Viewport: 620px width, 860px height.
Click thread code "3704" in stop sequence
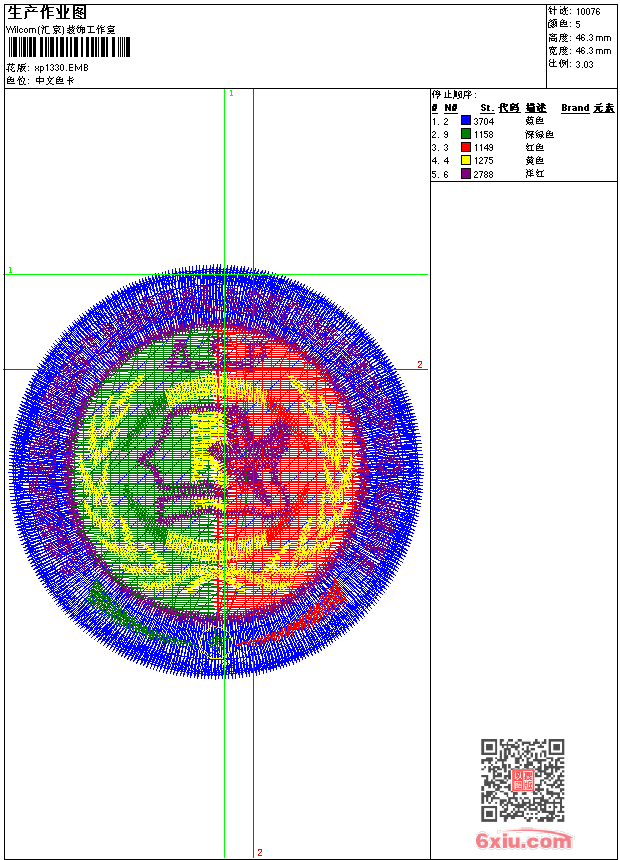pos(483,121)
